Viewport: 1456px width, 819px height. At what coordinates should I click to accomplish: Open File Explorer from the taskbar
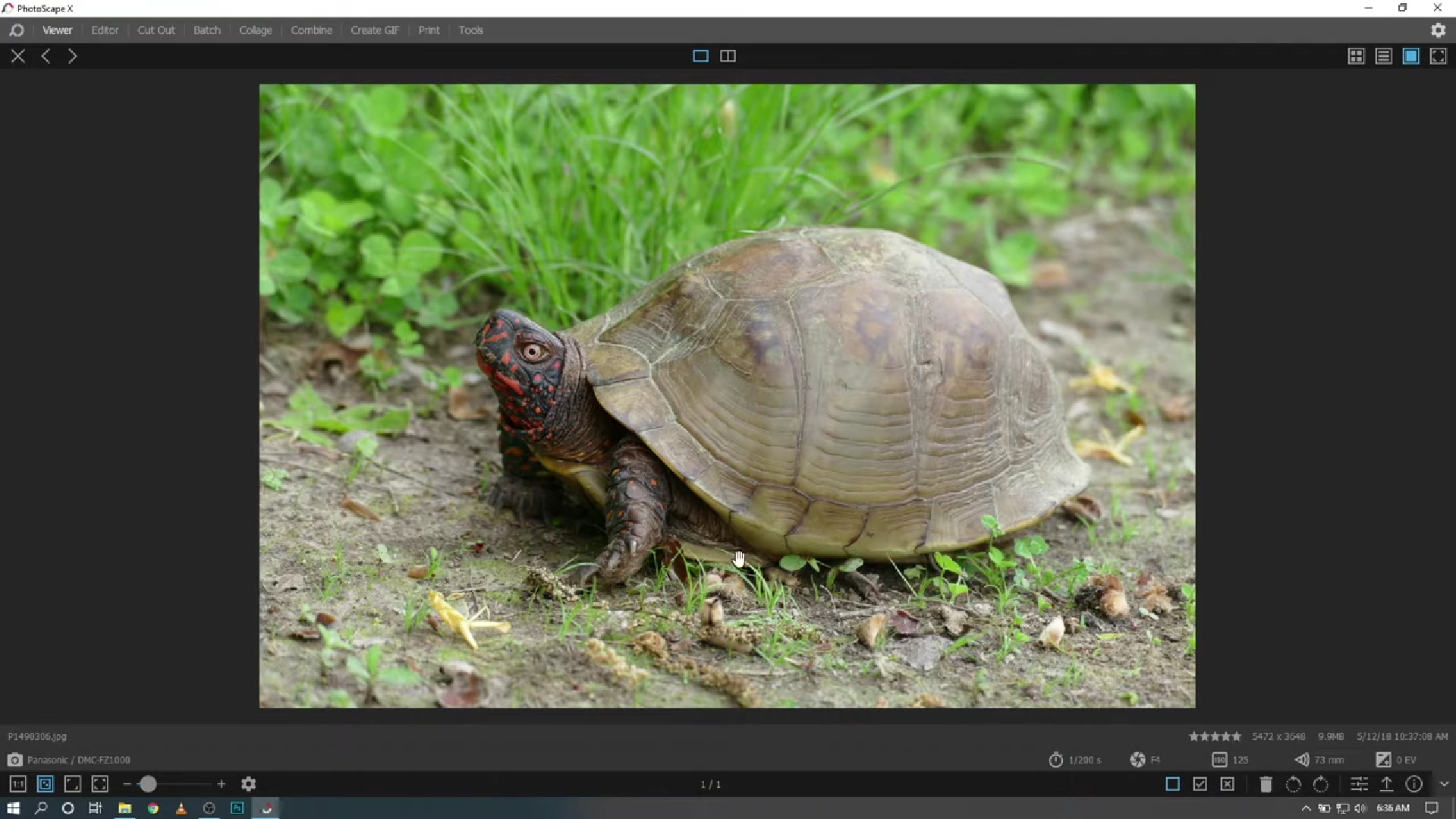coord(124,808)
